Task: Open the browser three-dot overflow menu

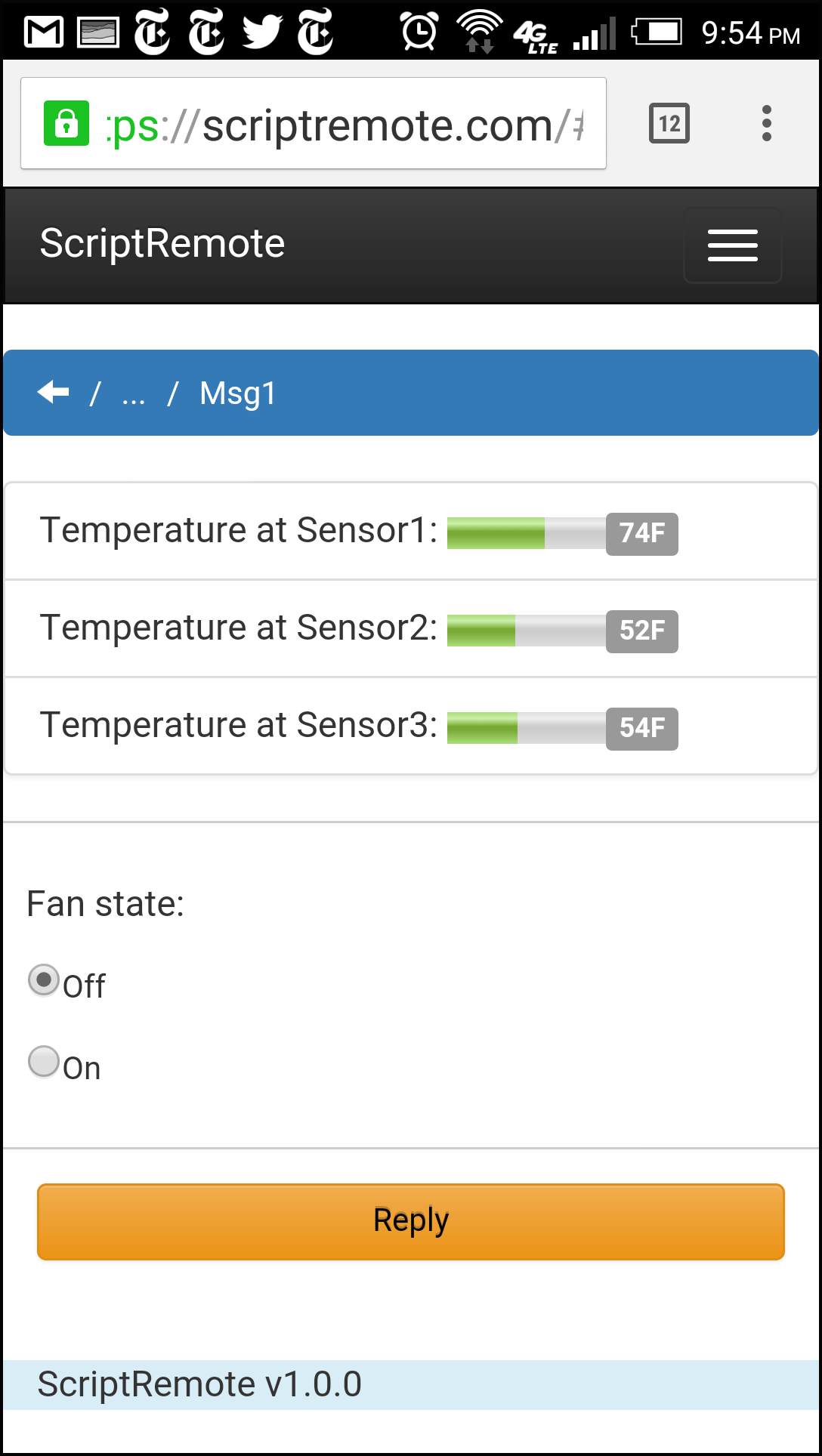Action: (767, 123)
